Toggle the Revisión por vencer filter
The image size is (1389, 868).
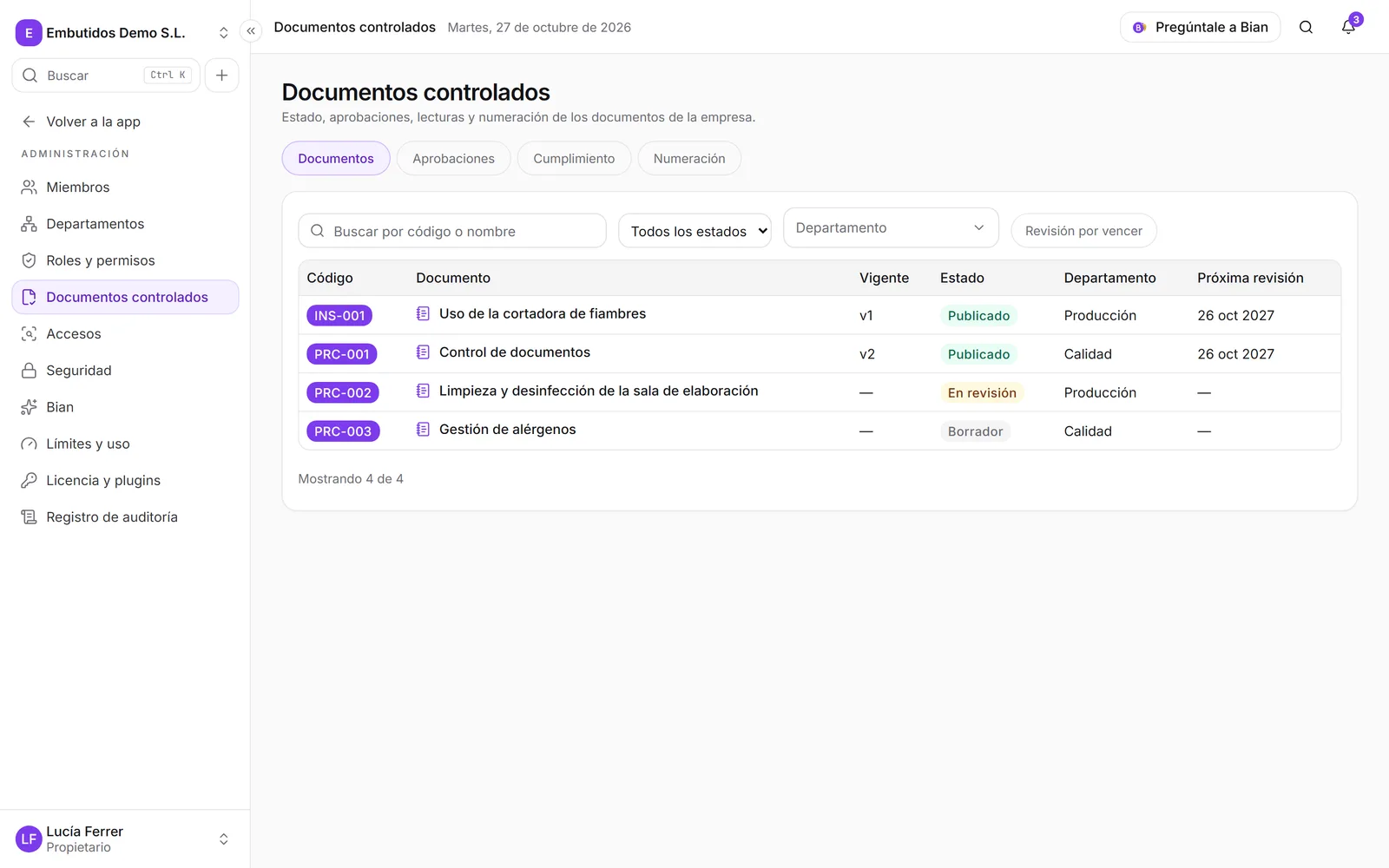[1083, 231]
